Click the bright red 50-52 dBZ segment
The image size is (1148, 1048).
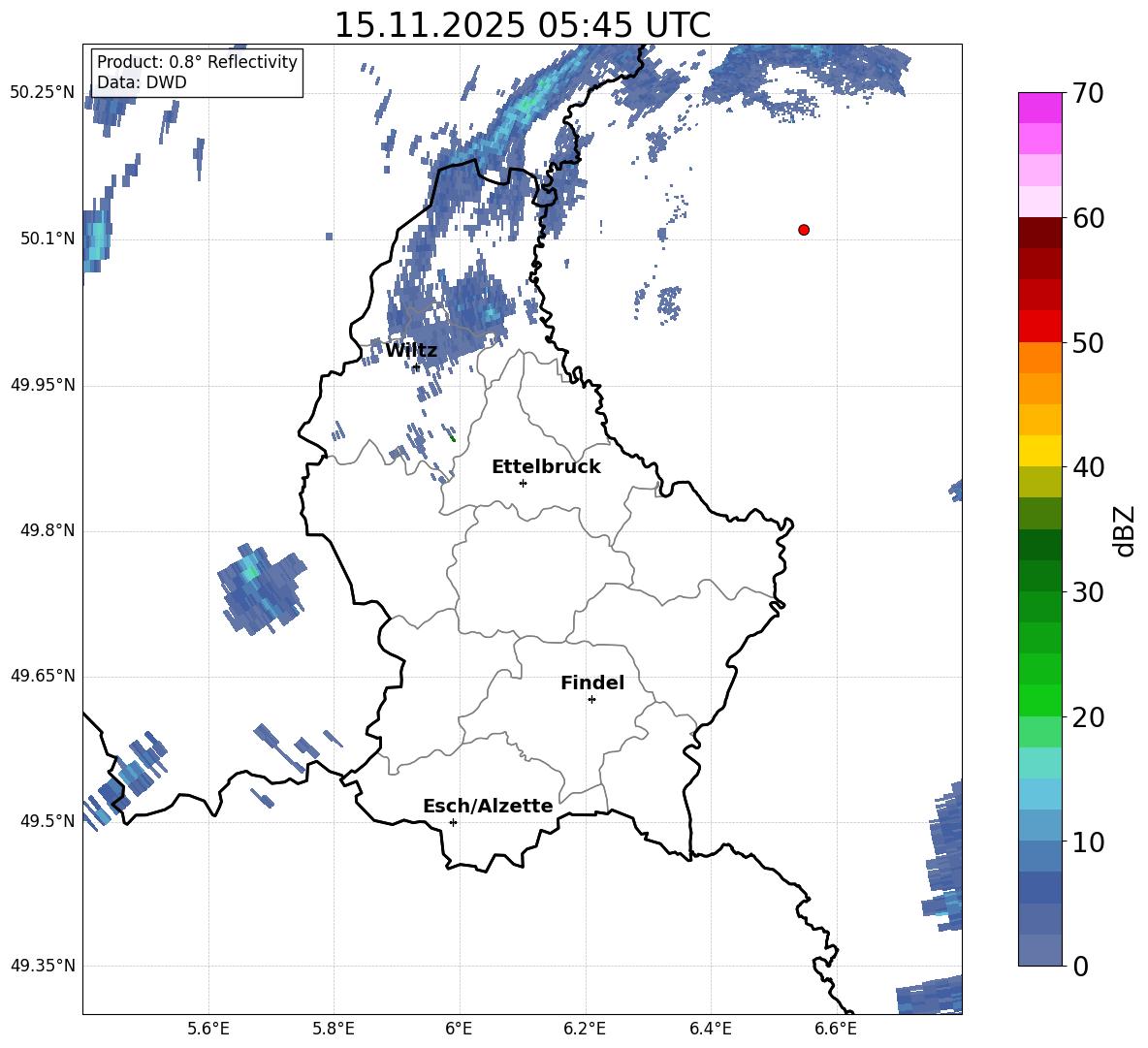[x=1040, y=327]
